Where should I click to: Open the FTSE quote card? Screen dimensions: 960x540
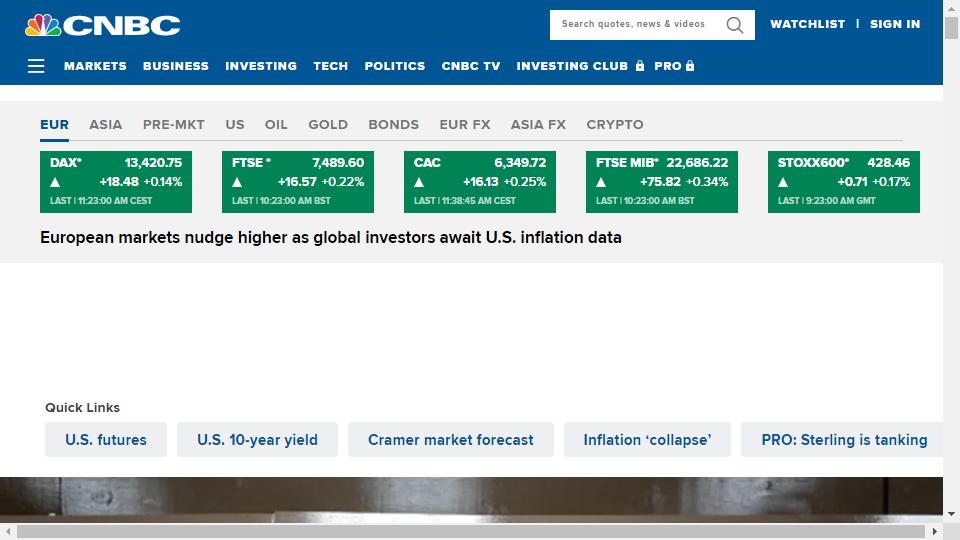298,182
